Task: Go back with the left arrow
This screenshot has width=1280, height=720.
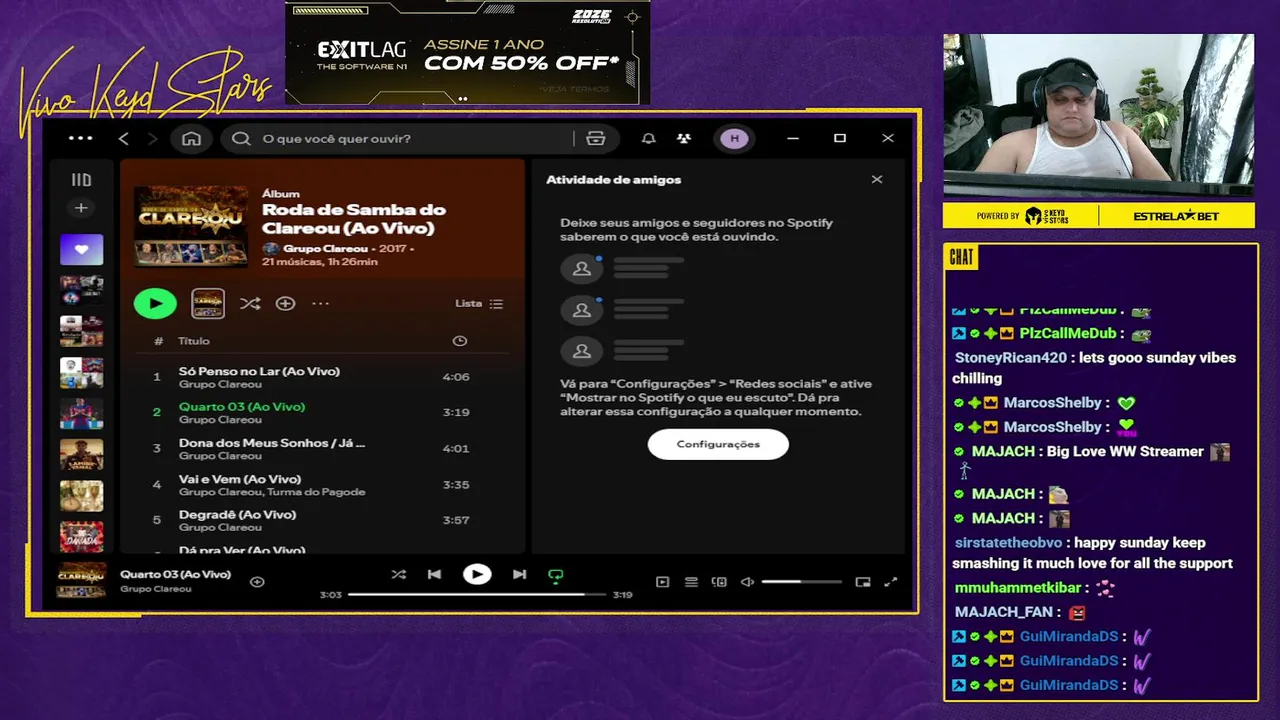Action: pyautogui.click(x=124, y=138)
